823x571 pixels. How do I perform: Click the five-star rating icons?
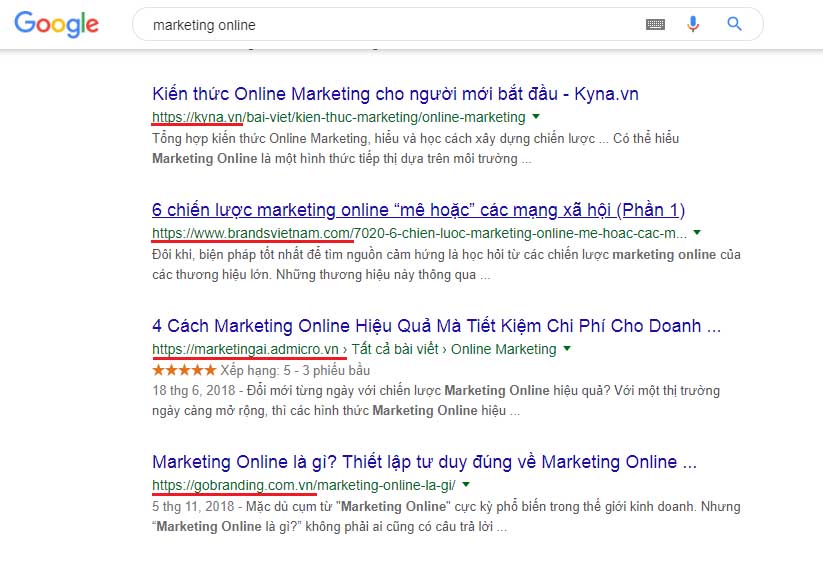pyautogui.click(x=184, y=370)
